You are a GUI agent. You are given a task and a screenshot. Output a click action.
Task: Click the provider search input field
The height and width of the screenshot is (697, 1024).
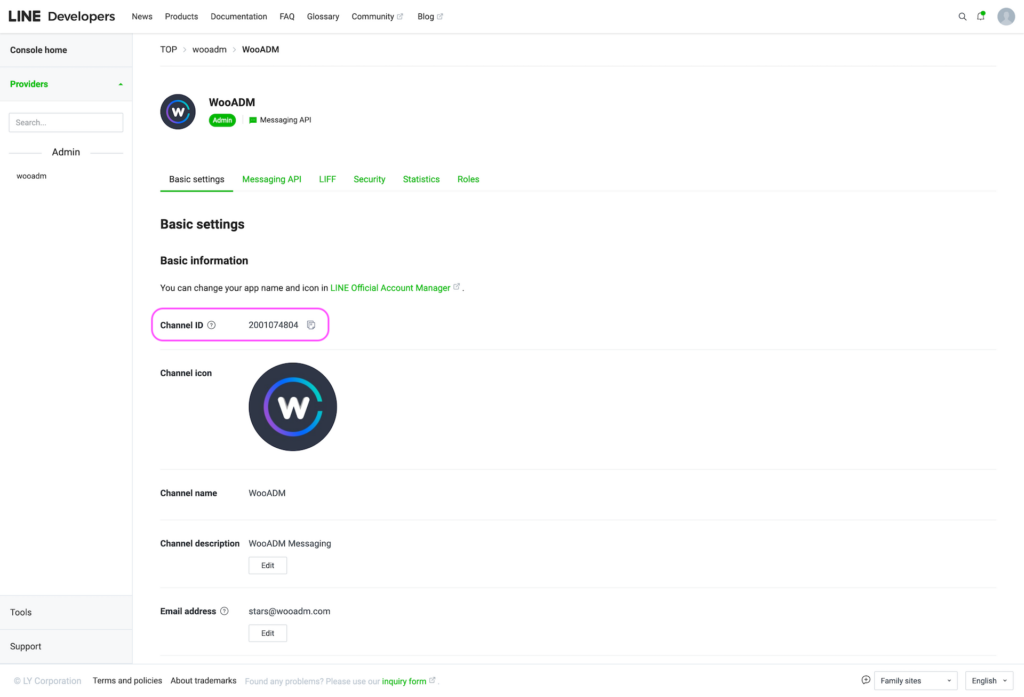(x=65, y=121)
